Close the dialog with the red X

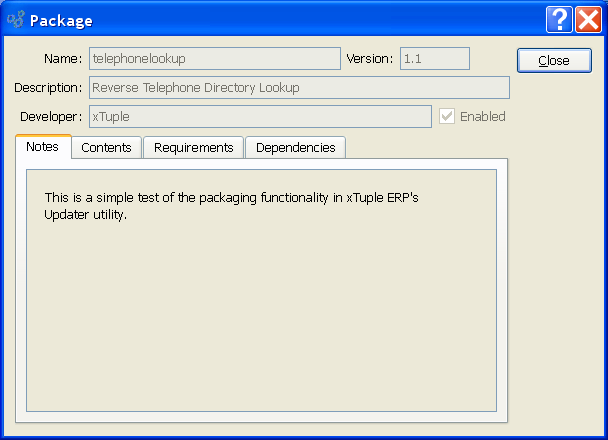click(x=588, y=19)
